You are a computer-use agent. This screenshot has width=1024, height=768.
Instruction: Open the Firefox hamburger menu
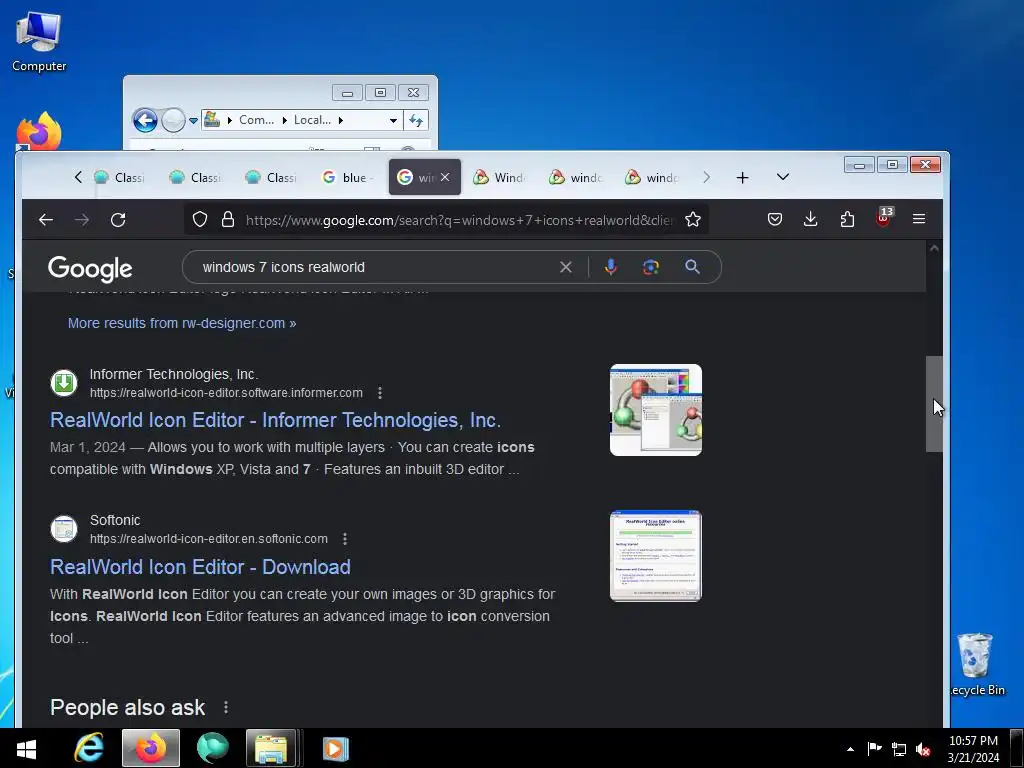[x=919, y=219]
